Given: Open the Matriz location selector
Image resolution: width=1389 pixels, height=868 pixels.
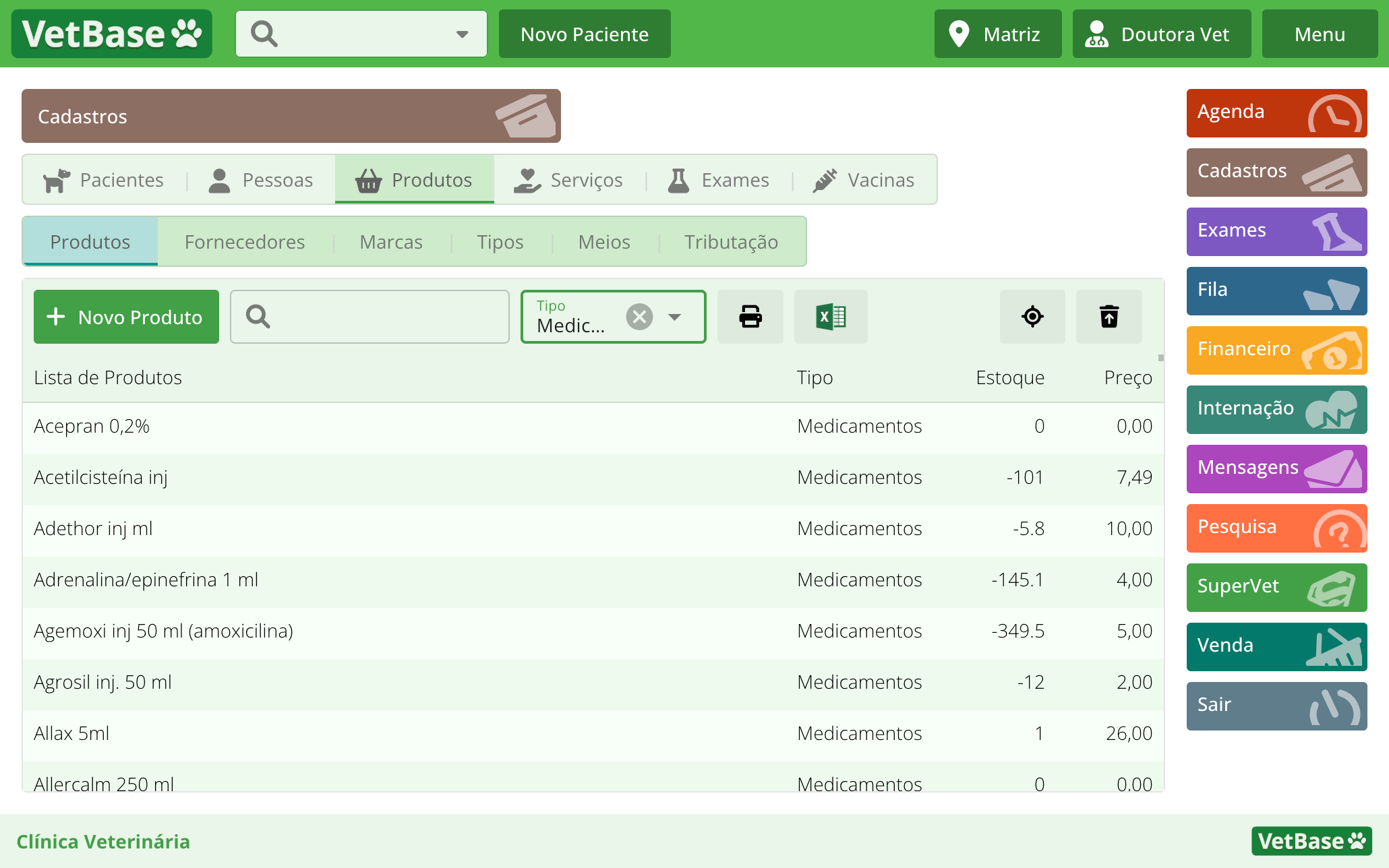Looking at the screenshot, I should [997, 34].
